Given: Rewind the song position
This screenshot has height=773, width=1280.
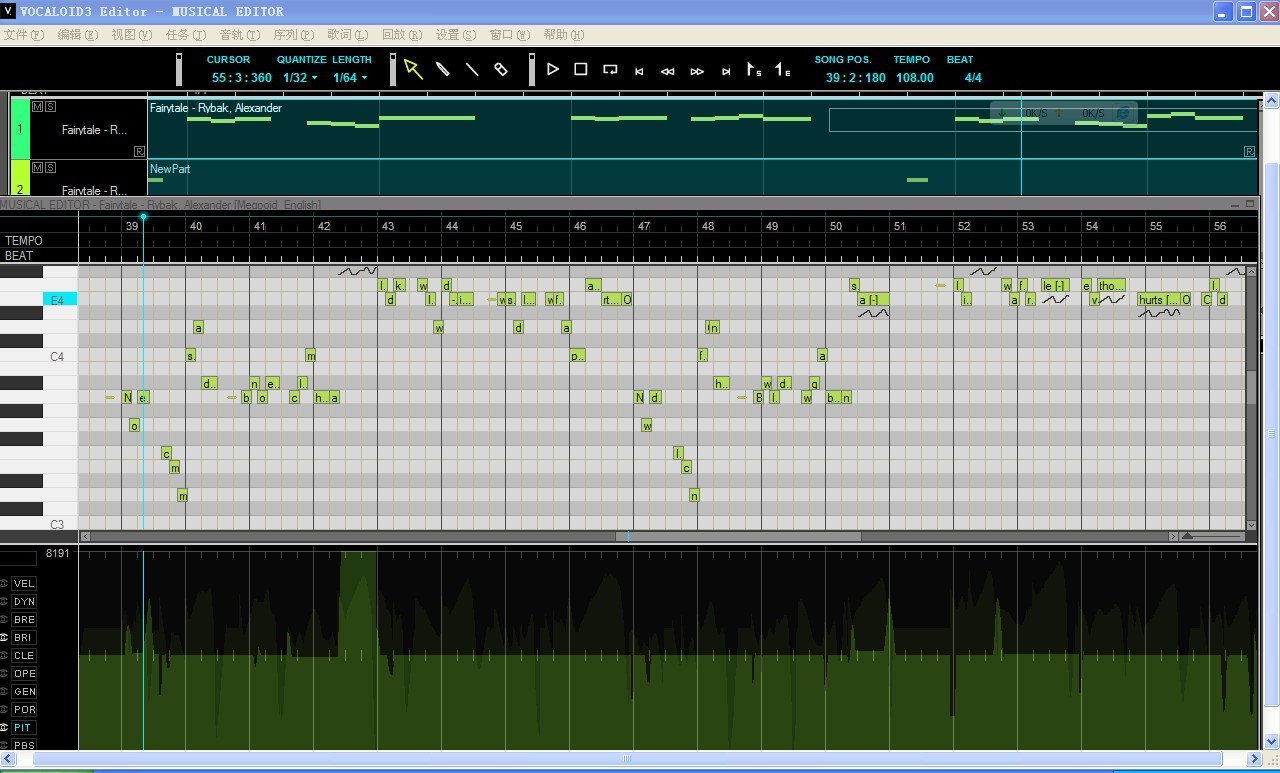Looking at the screenshot, I should point(668,71).
